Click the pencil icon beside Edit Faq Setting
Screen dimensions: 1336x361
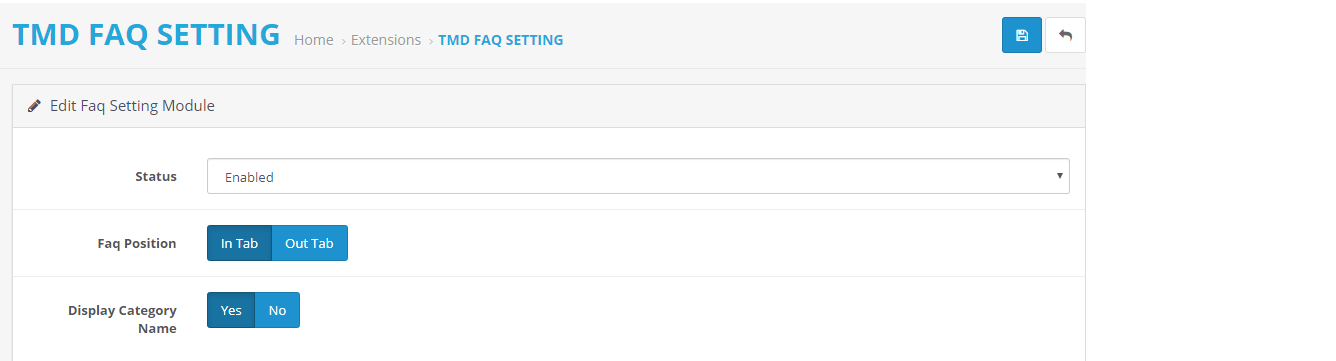click(x=34, y=105)
